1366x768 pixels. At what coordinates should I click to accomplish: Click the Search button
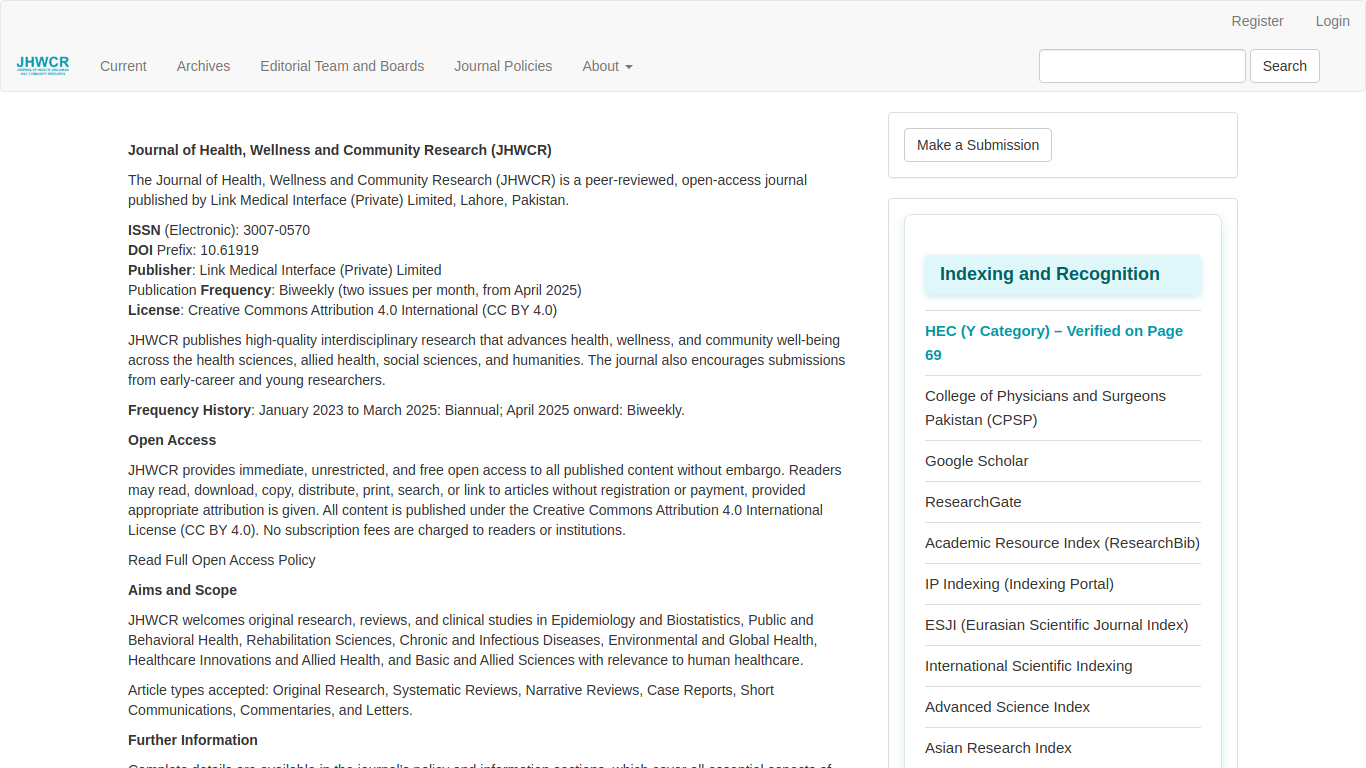click(x=1284, y=66)
